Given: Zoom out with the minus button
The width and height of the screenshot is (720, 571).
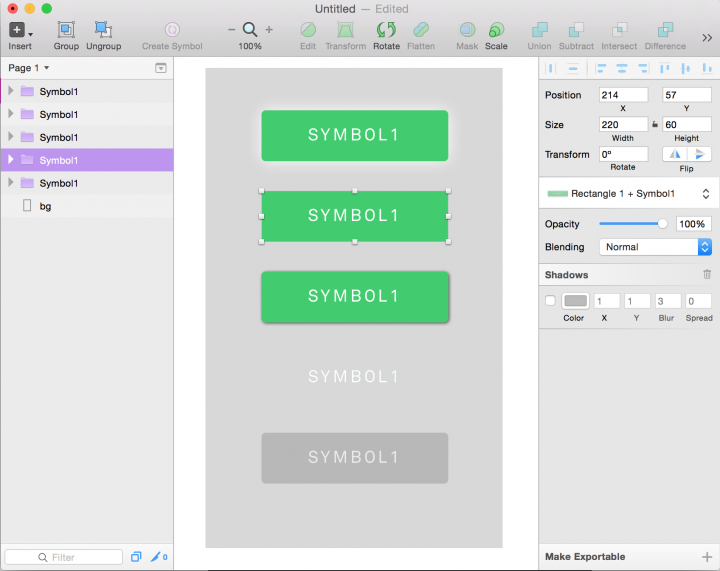Looking at the screenshot, I should pyautogui.click(x=231, y=30).
